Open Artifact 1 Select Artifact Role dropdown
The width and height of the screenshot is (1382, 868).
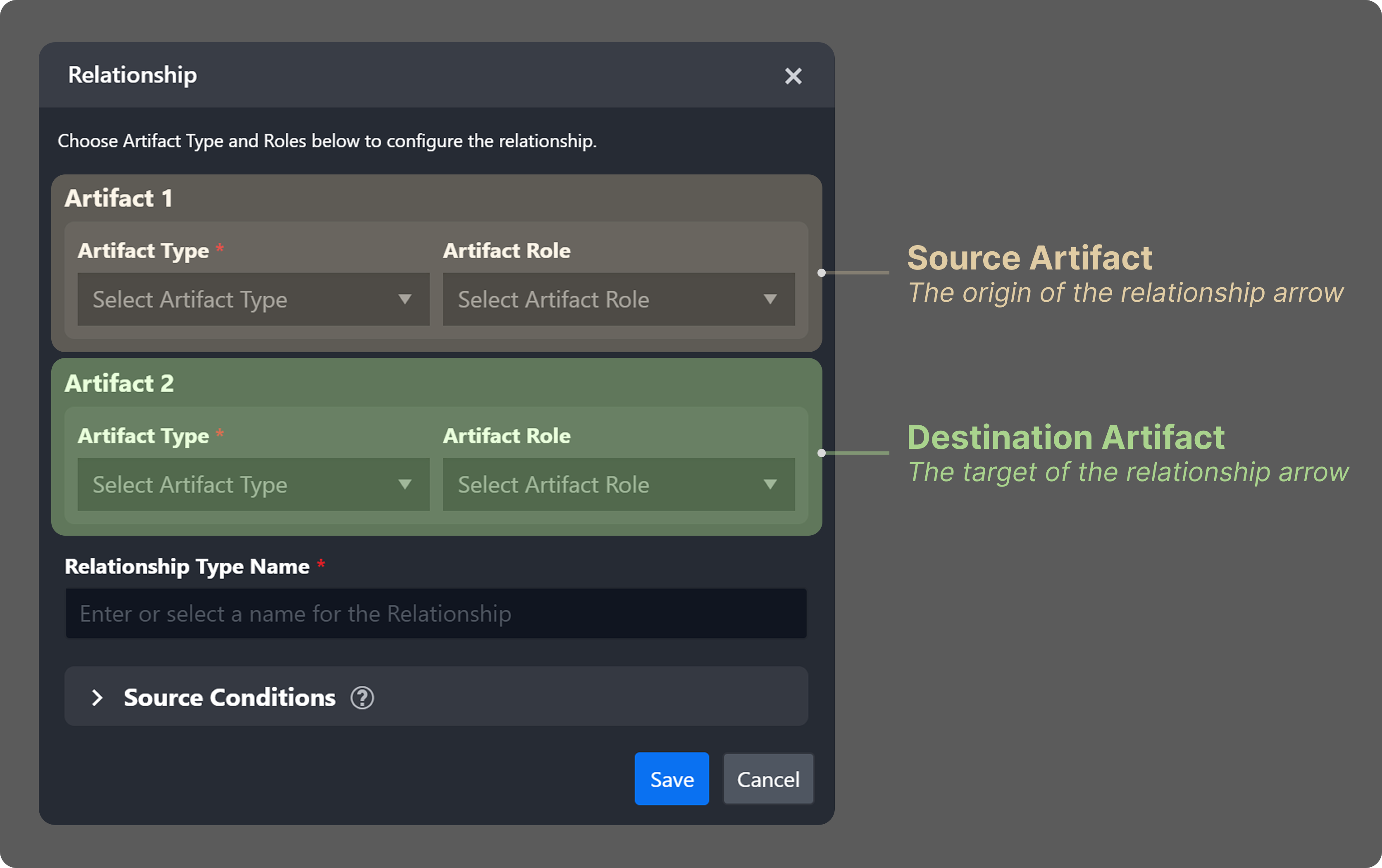click(618, 300)
